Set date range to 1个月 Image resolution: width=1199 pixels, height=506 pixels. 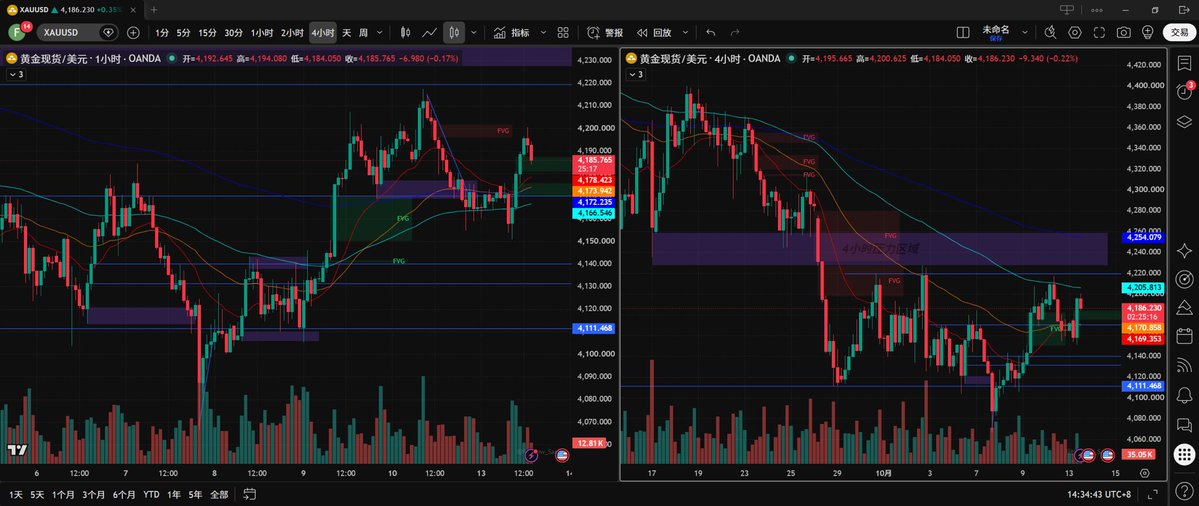[x=63, y=494]
